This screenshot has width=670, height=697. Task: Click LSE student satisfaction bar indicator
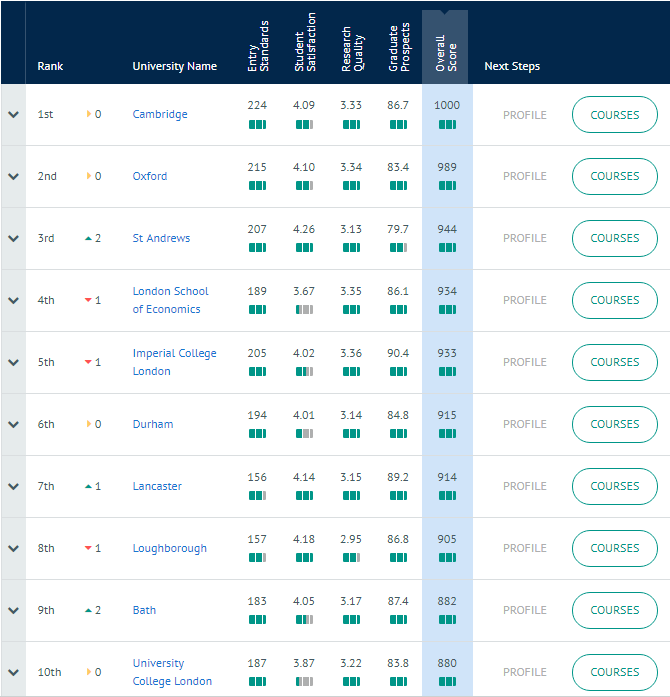[305, 309]
